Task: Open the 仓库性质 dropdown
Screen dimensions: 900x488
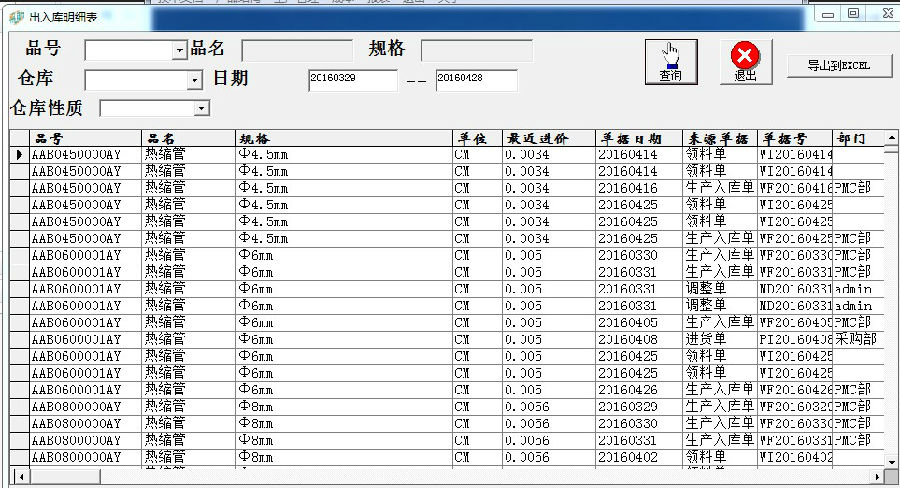Action: pyautogui.click(x=202, y=108)
